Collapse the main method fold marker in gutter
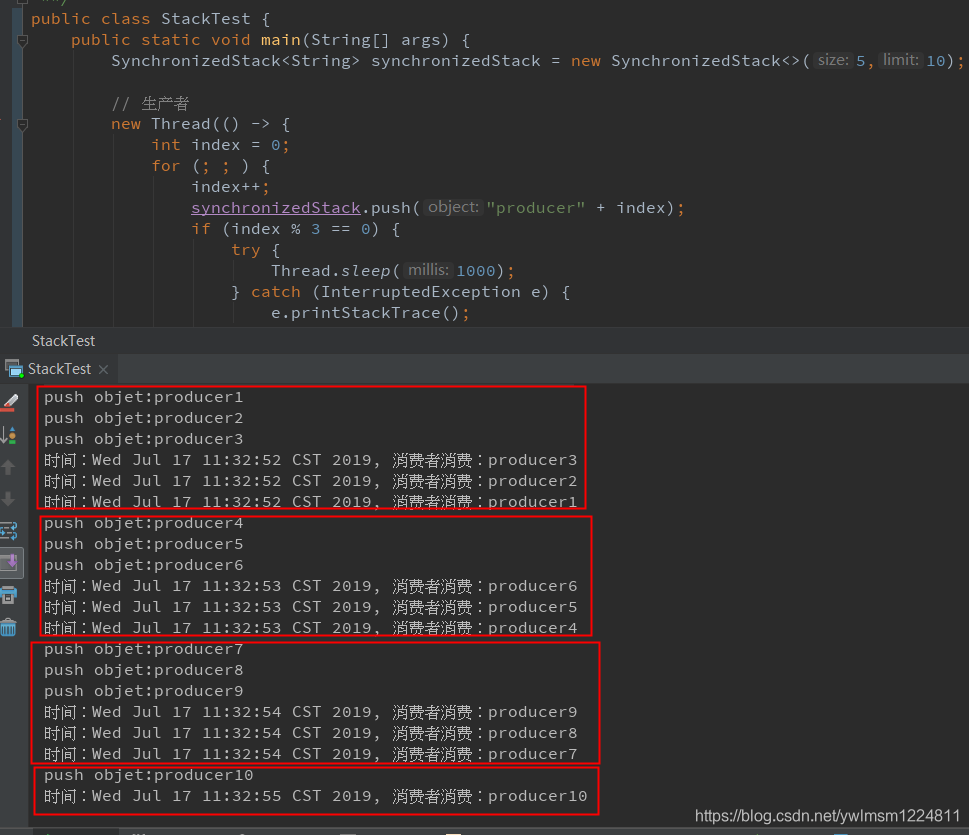This screenshot has height=835, width=969. pos(23,41)
